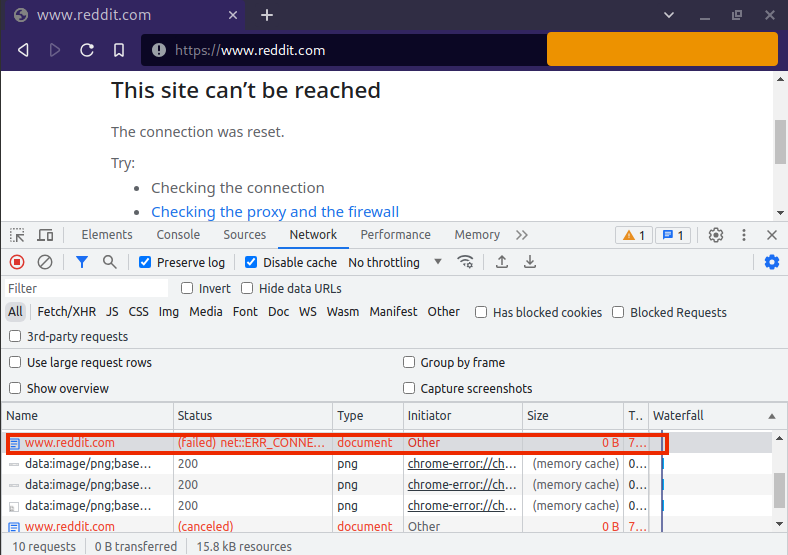Filter requests by Img type
The image size is (788, 555).
(169, 312)
